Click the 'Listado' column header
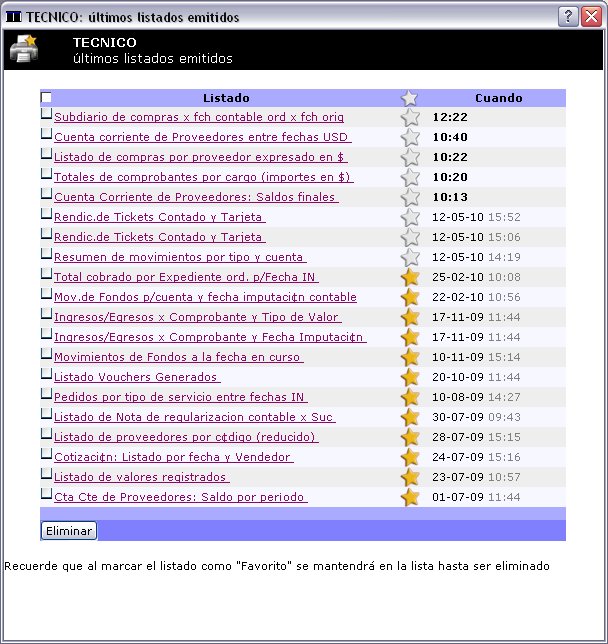The image size is (608, 644). 226,98
